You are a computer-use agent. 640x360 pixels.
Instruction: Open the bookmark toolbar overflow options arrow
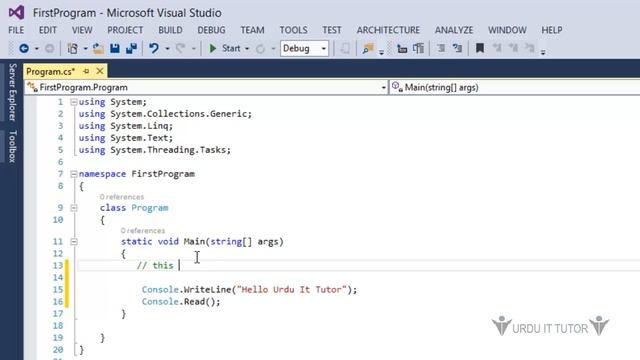click(543, 52)
